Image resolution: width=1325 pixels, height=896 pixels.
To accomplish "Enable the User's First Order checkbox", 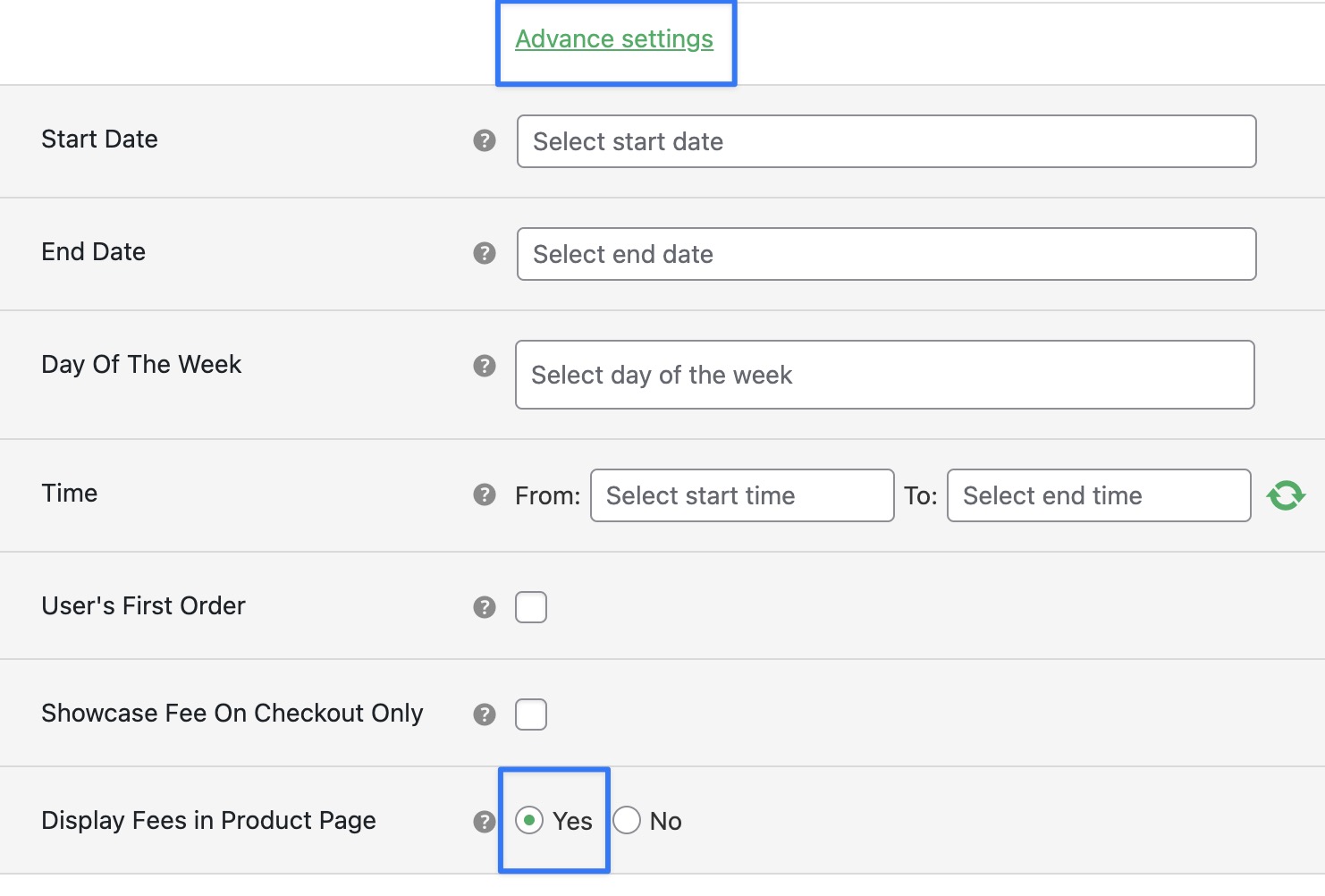I will tap(531, 607).
